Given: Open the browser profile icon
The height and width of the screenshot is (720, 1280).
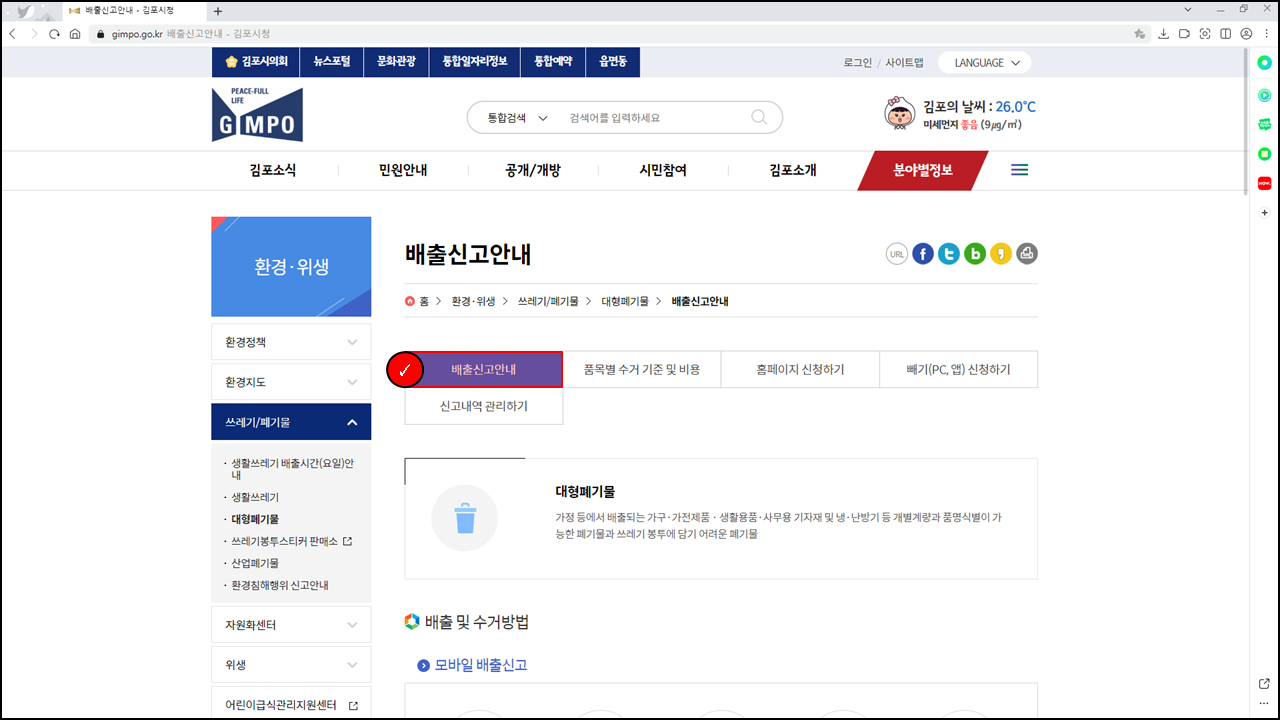Looking at the screenshot, I should pos(1246,34).
